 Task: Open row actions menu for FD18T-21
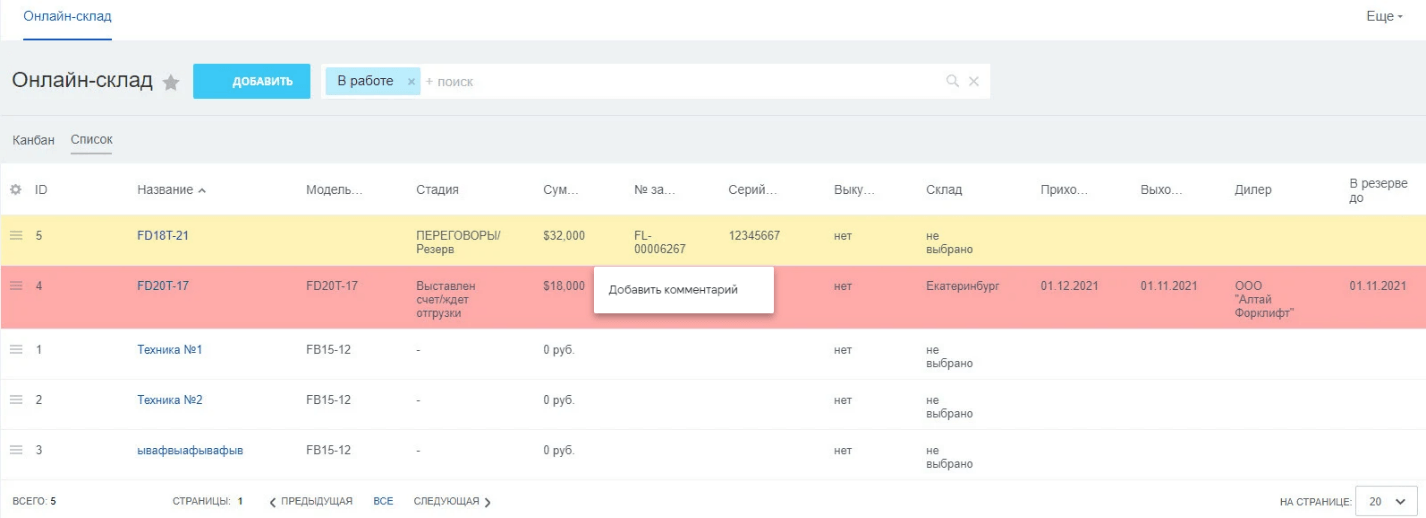click(x=16, y=236)
